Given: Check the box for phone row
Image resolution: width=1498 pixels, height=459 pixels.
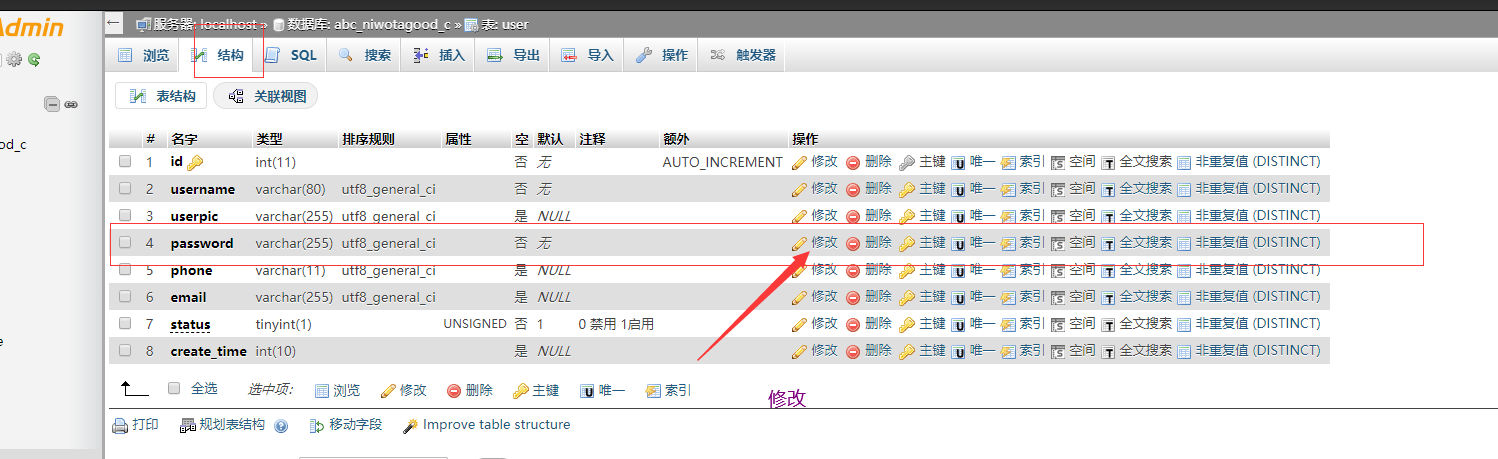Looking at the screenshot, I should click(125, 269).
